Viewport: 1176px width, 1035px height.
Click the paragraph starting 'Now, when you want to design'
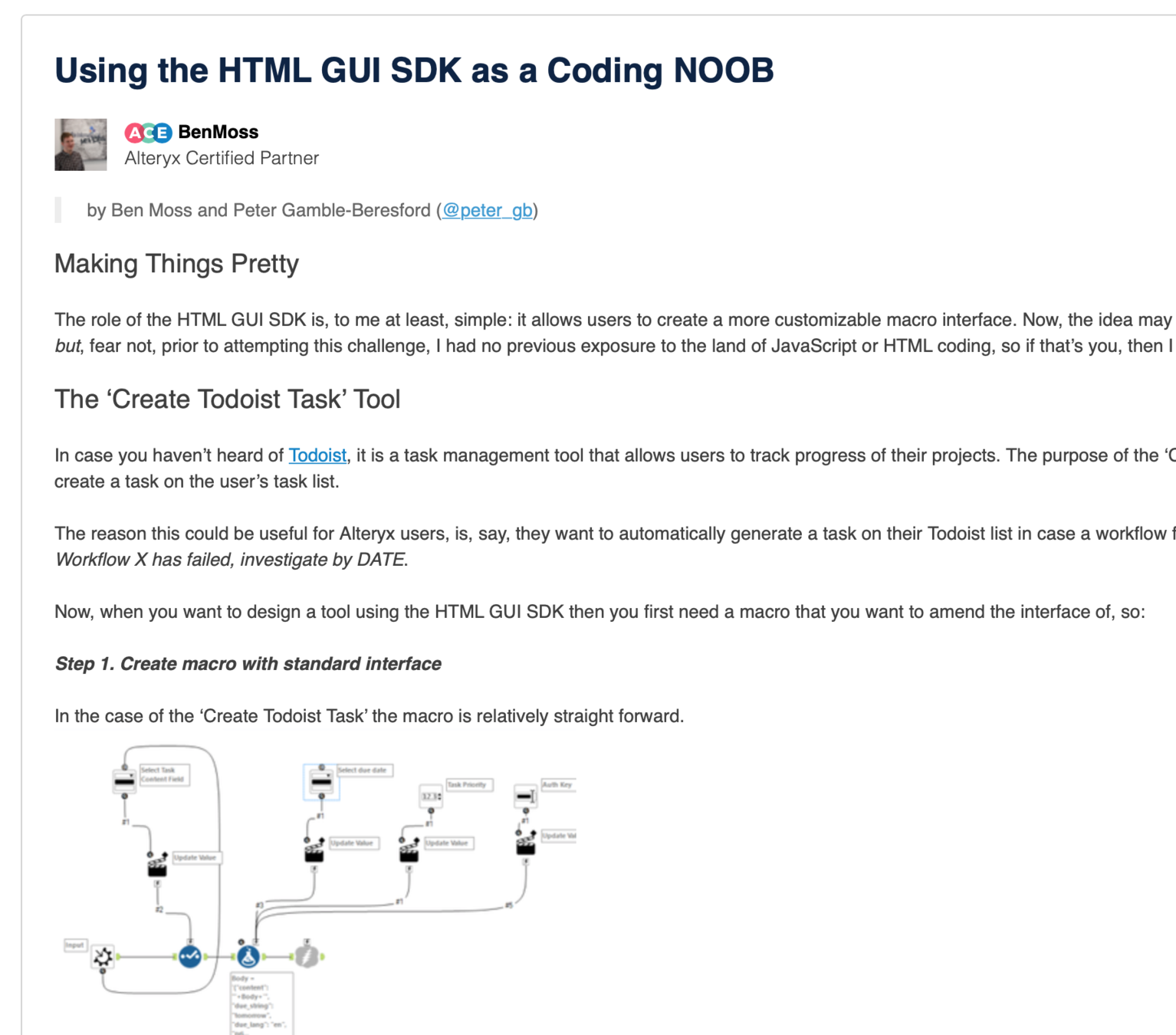click(599, 612)
